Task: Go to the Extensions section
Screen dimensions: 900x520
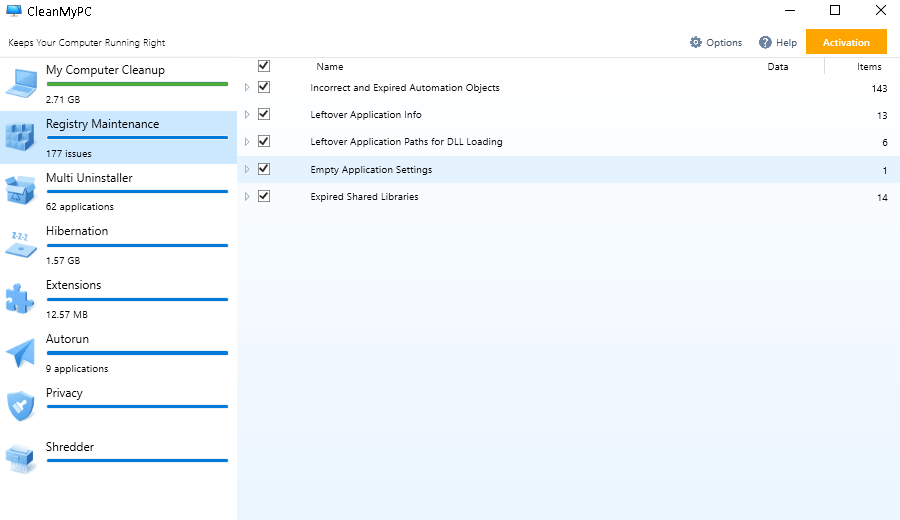Action: (118, 299)
